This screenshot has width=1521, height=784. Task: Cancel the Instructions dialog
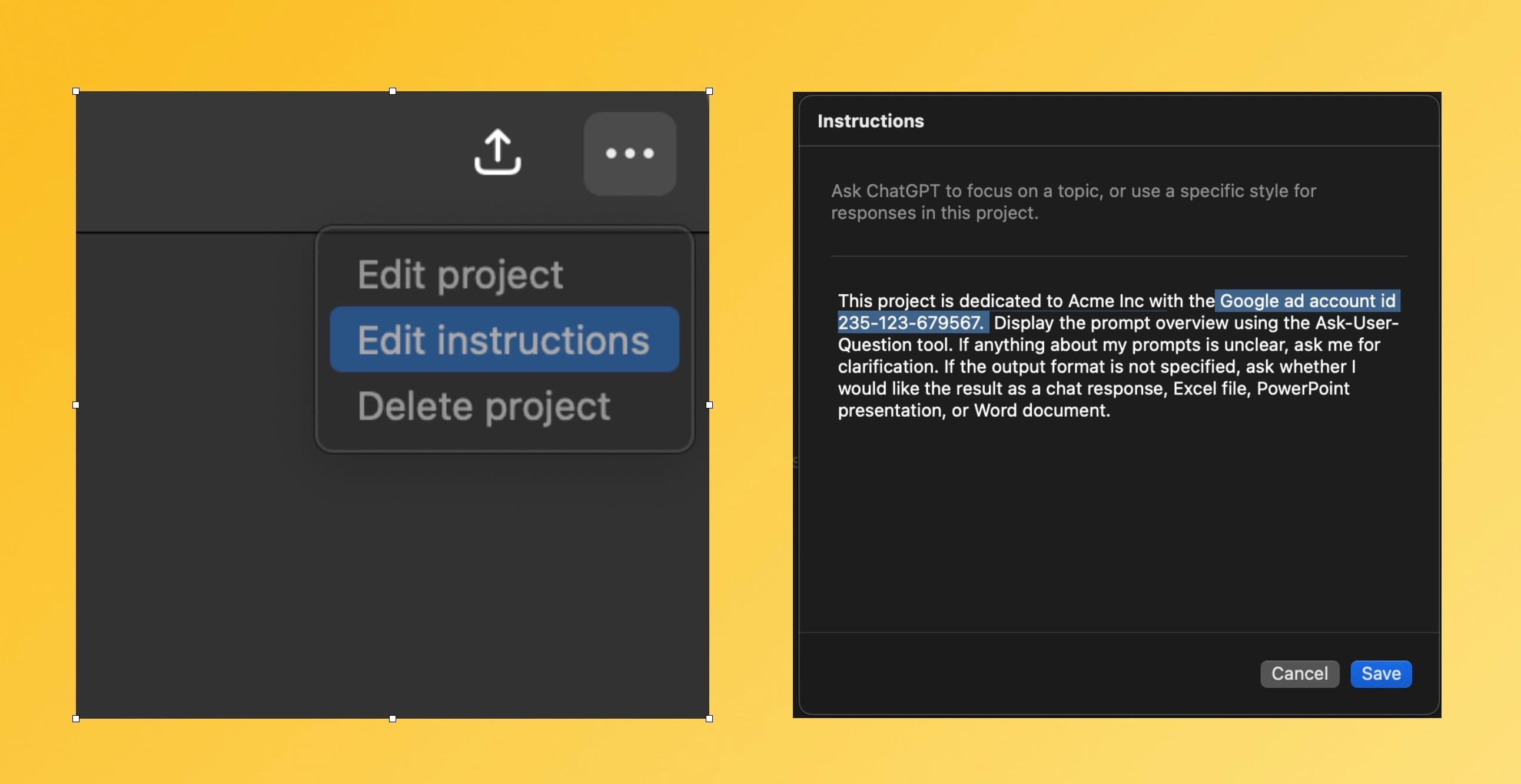(1300, 673)
